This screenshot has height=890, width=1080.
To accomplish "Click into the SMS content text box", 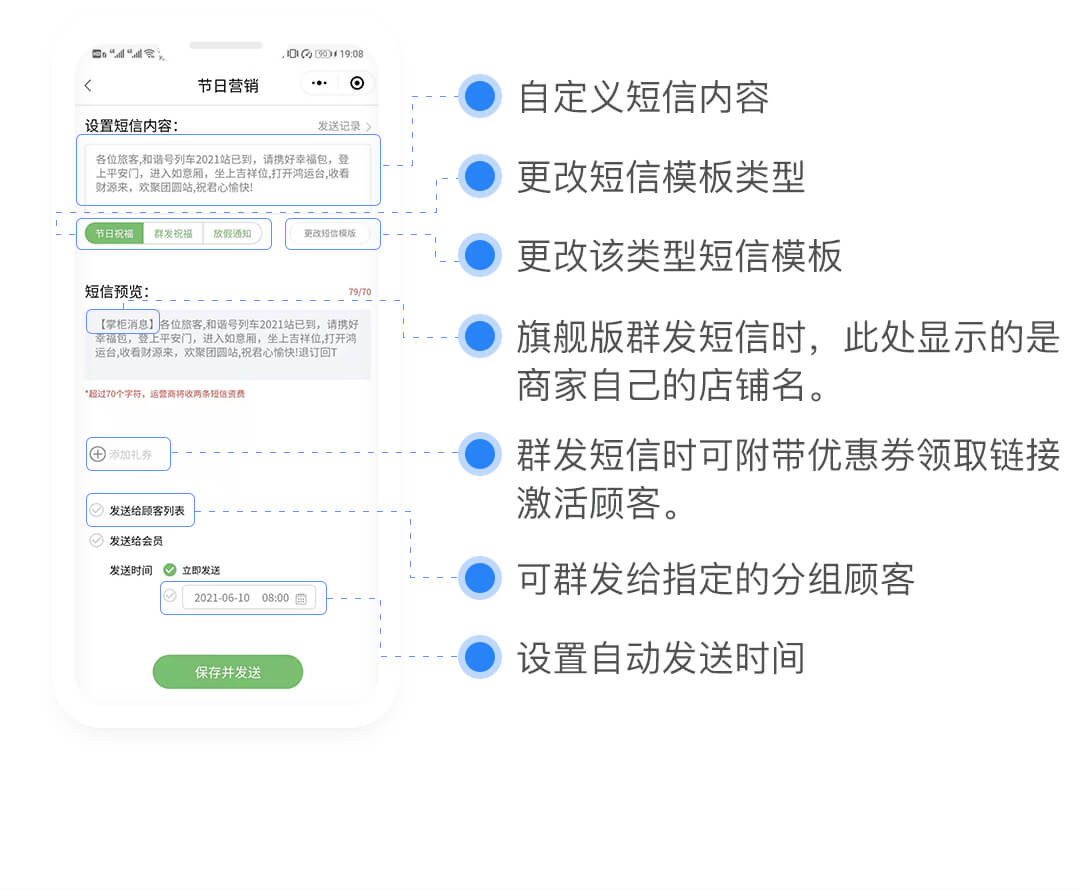I will coord(227,174).
